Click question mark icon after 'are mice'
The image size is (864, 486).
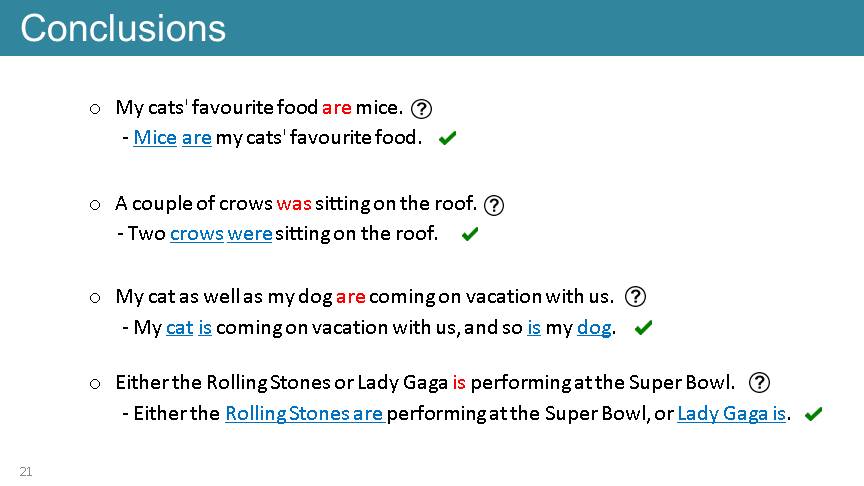pyautogui.click(x=422, y=109)
